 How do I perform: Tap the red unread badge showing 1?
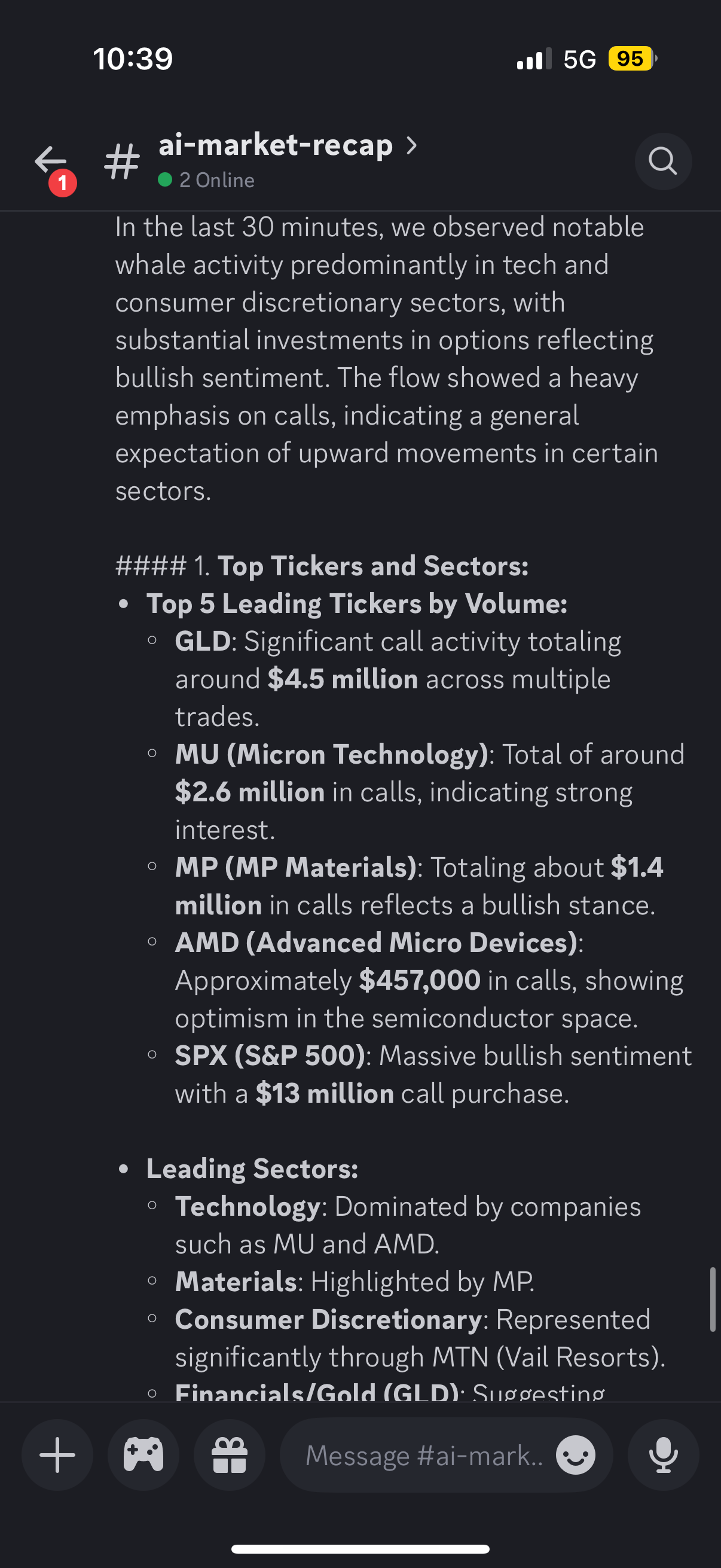(63, 182)
